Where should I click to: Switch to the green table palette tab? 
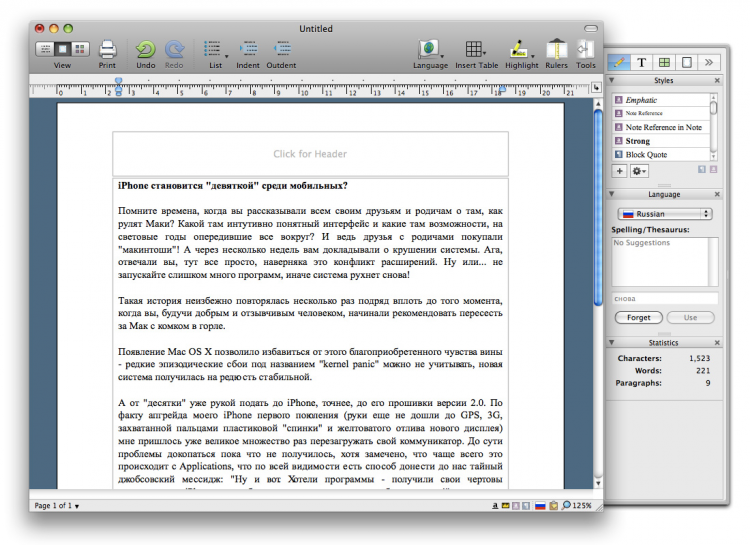664,62
